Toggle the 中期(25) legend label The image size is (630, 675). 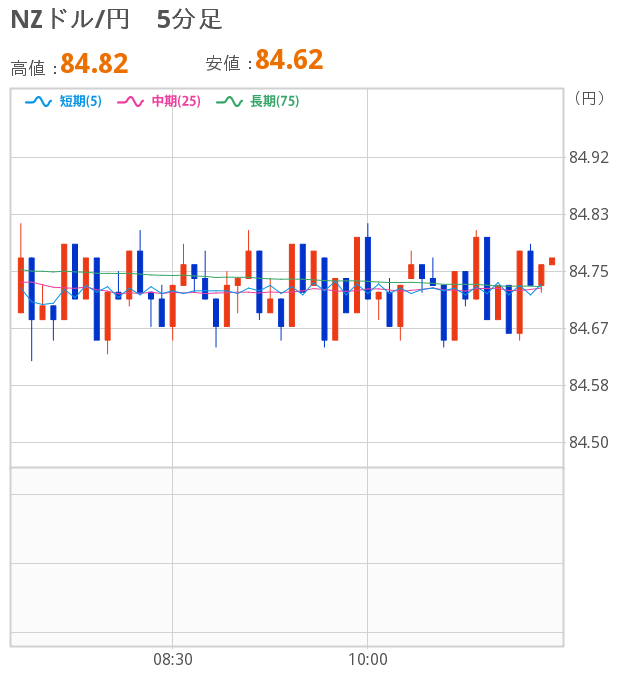click(x=176, y=101)
